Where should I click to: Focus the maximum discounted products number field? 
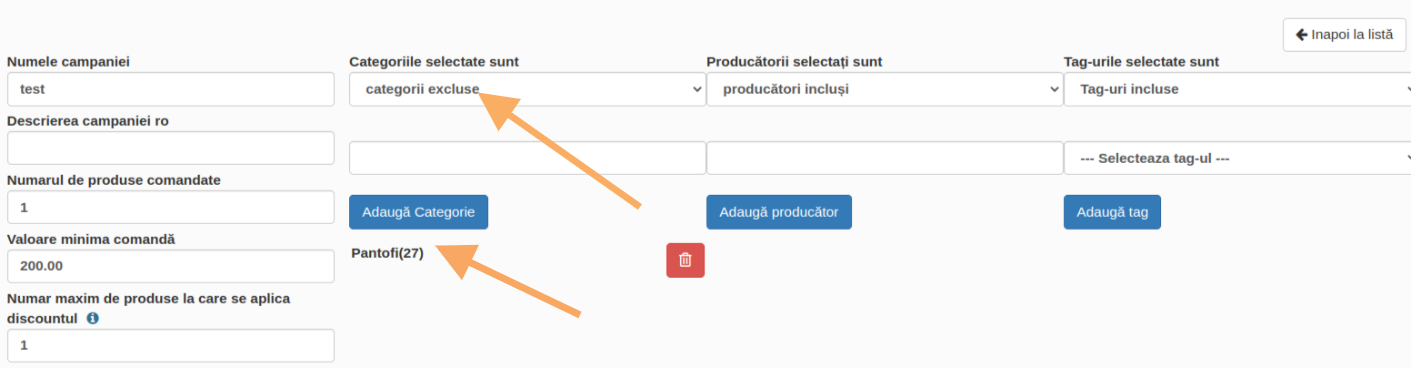point(170,345)
